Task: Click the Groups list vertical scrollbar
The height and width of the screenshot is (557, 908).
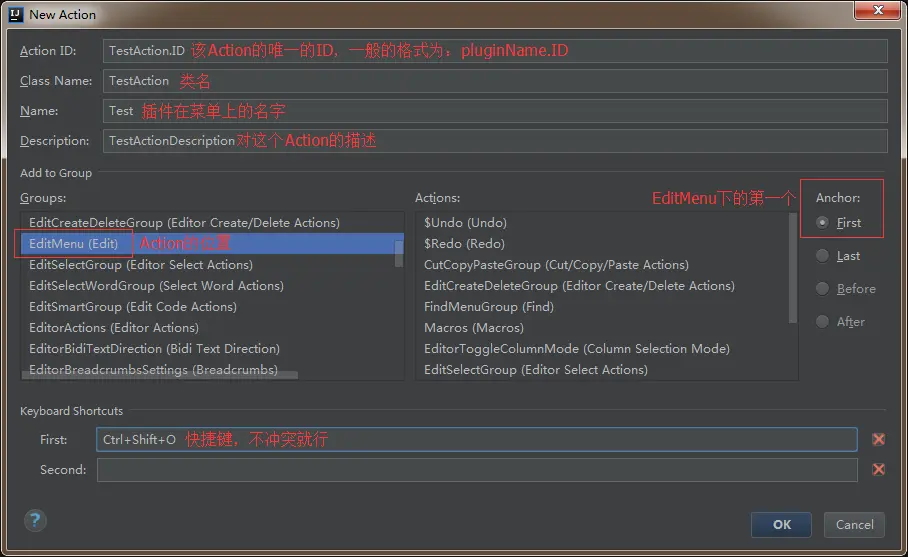Action: tap(399, 254)
